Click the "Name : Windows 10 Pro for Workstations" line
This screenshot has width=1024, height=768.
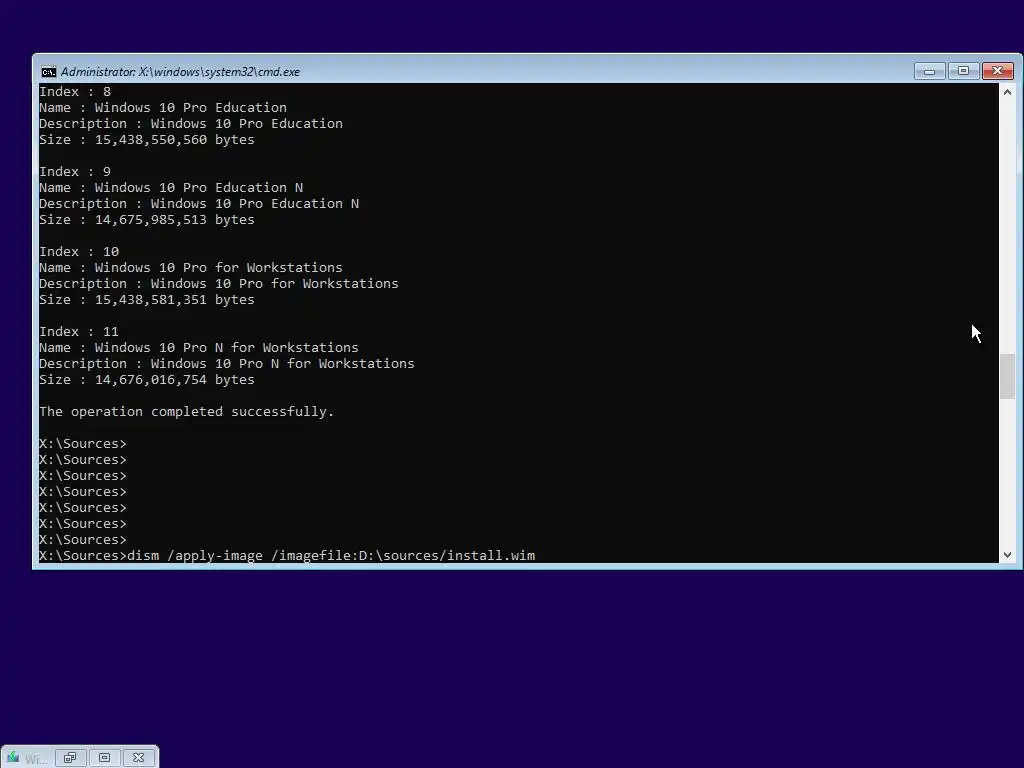191,268
